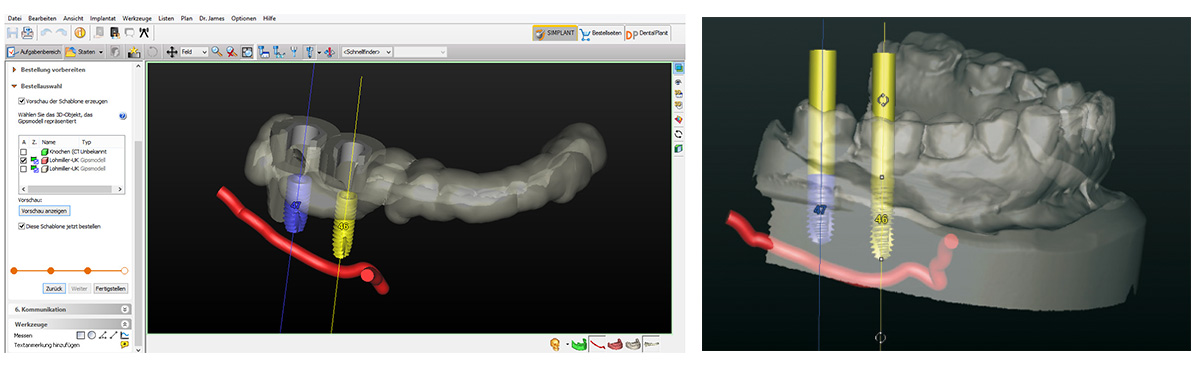Click the orange info circle icon
1200x372 pixels.
(79, 32)
